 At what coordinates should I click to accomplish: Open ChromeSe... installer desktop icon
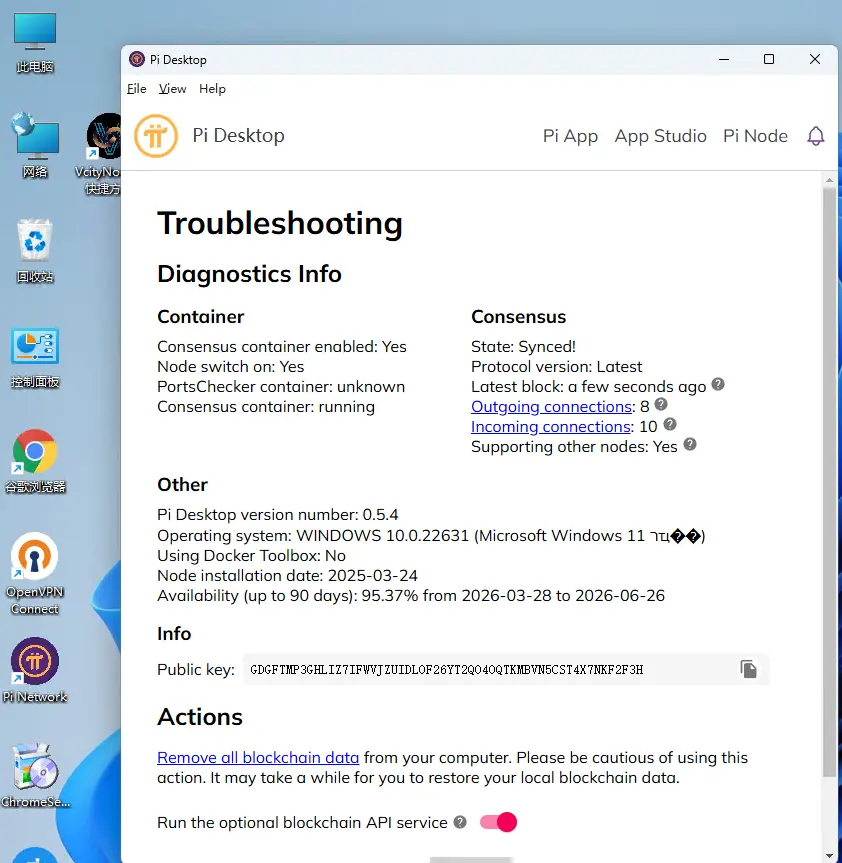click(x=35, y=775)
